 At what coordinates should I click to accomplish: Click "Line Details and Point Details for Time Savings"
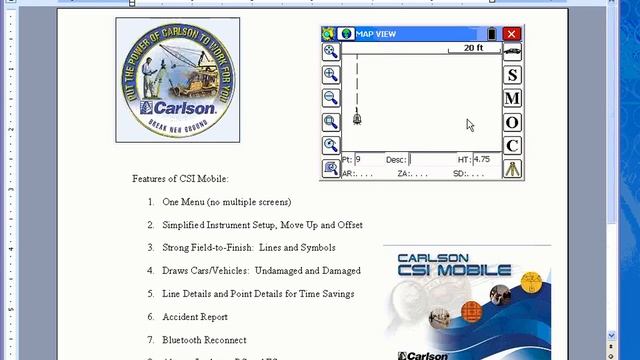tap(258, 294)
